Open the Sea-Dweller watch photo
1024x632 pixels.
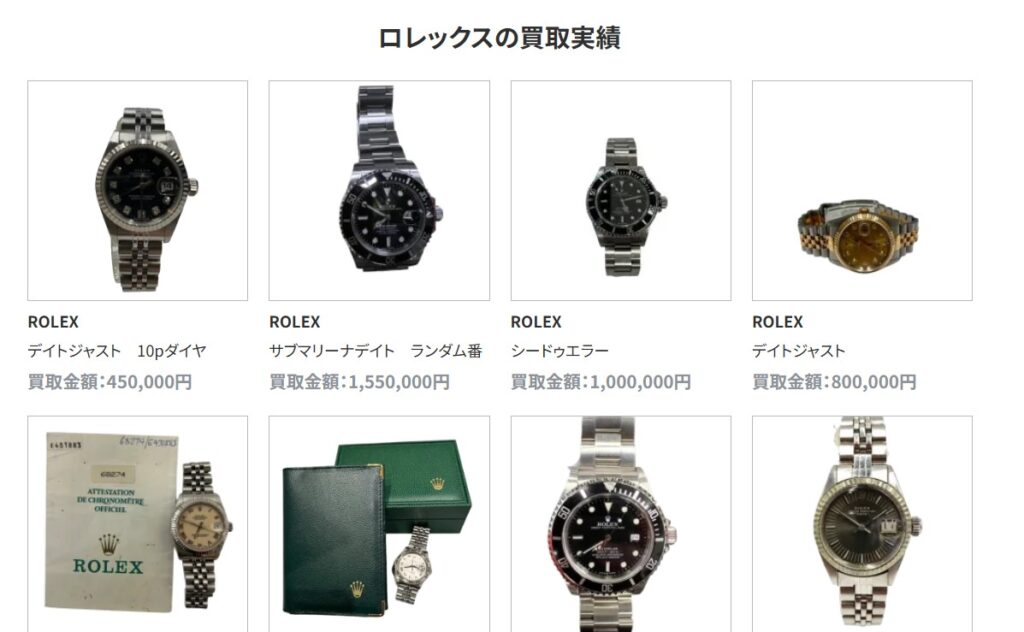click(x=620, y=191)
